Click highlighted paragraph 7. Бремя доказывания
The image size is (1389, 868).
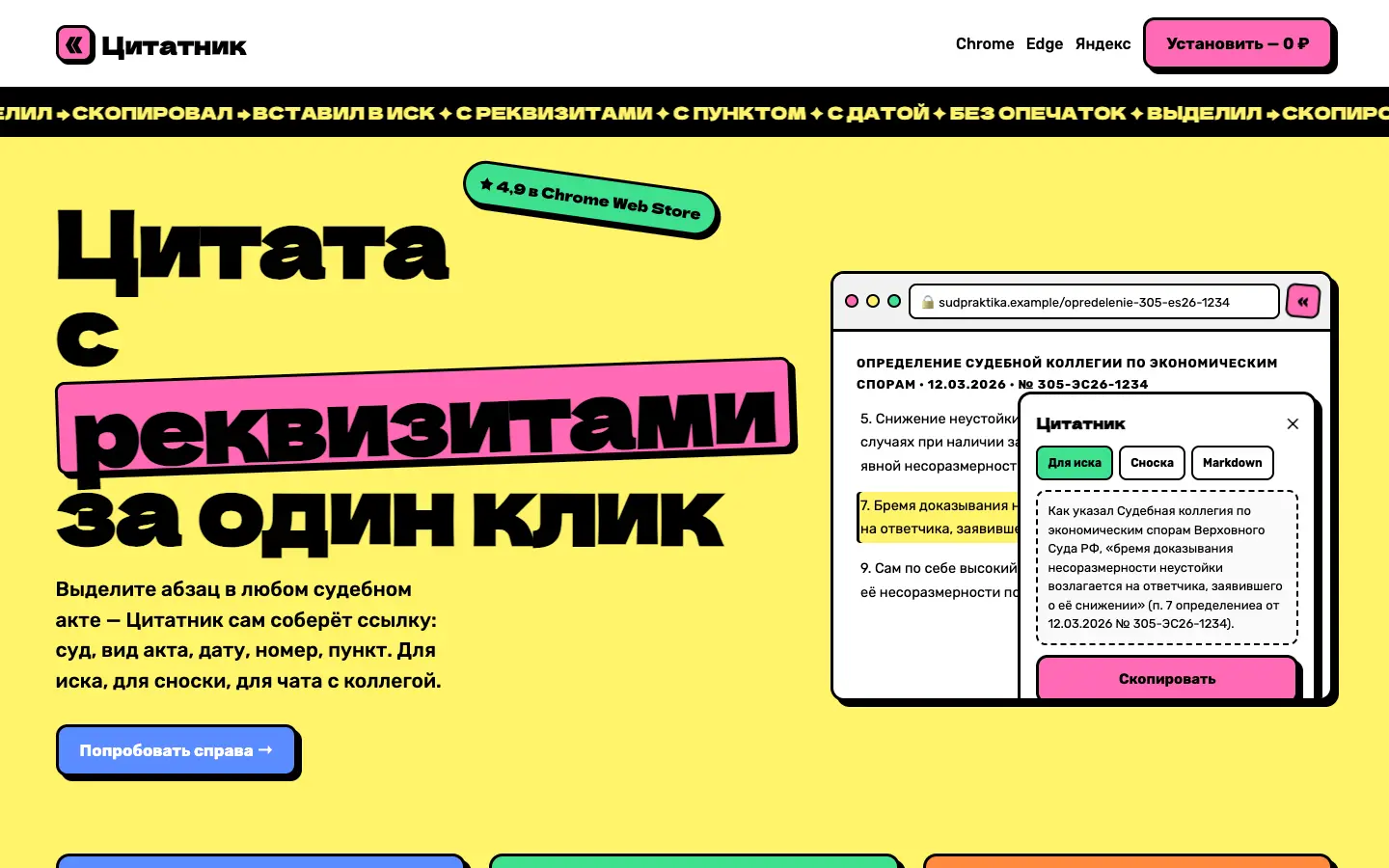point(939,517)
